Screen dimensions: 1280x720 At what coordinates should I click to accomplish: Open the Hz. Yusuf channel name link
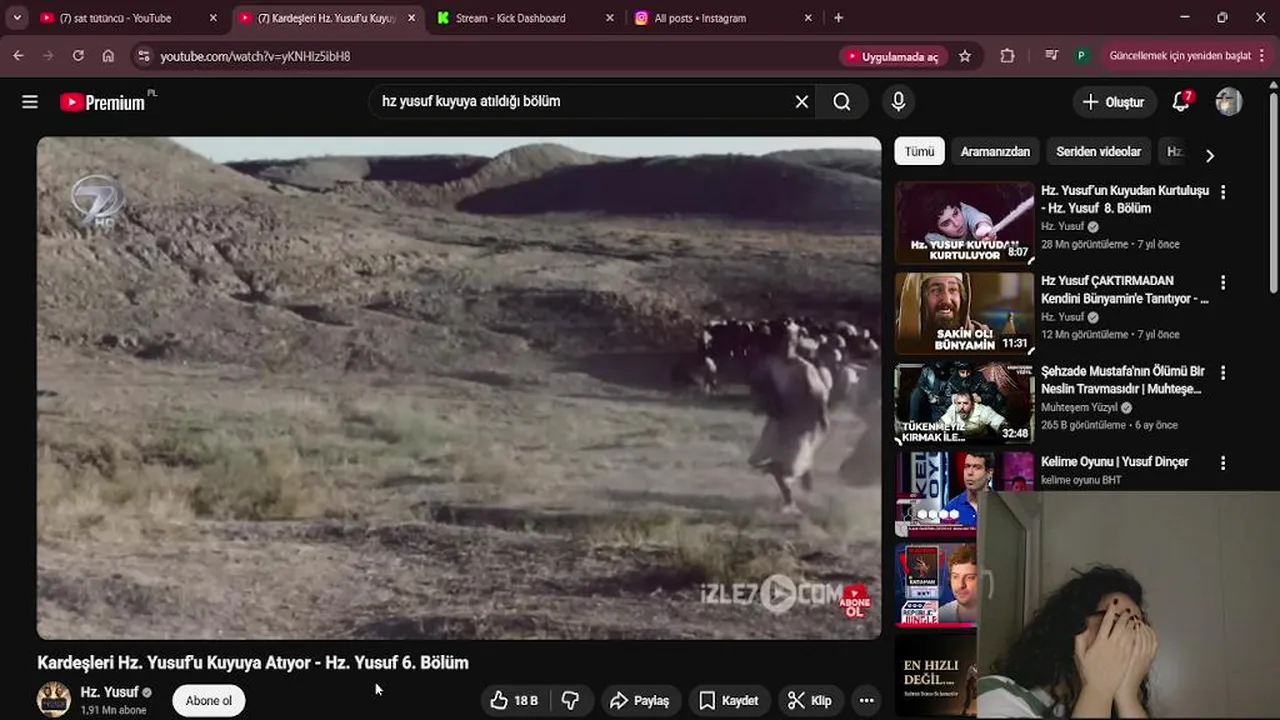[110, 692]
